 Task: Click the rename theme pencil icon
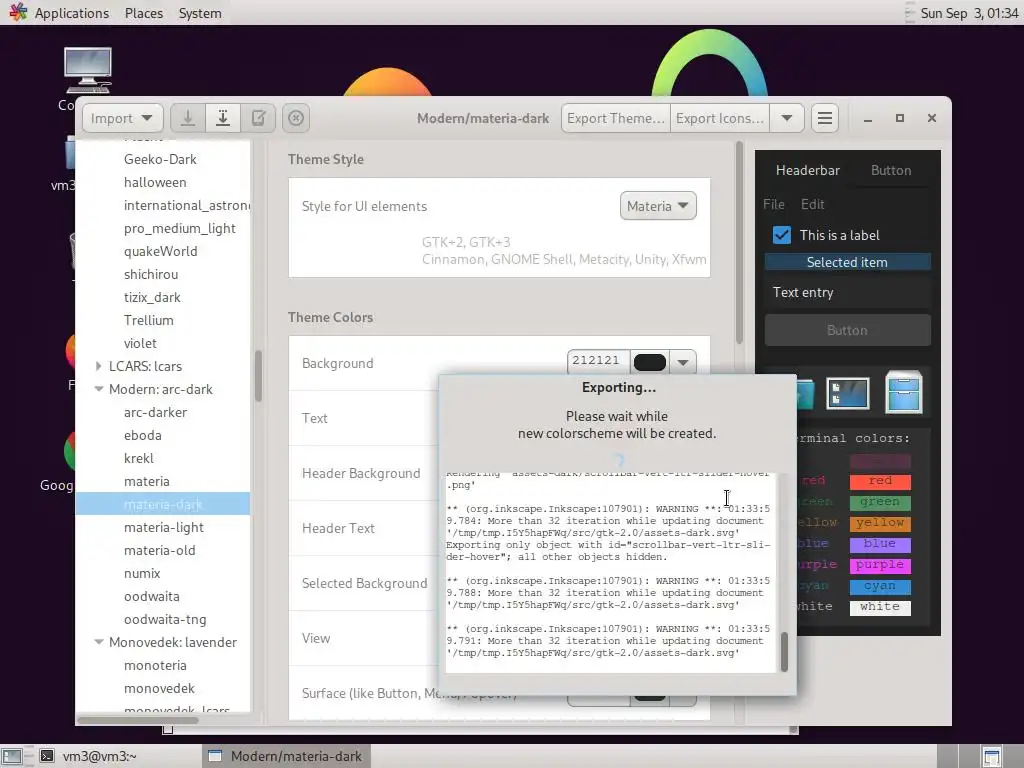258,118
